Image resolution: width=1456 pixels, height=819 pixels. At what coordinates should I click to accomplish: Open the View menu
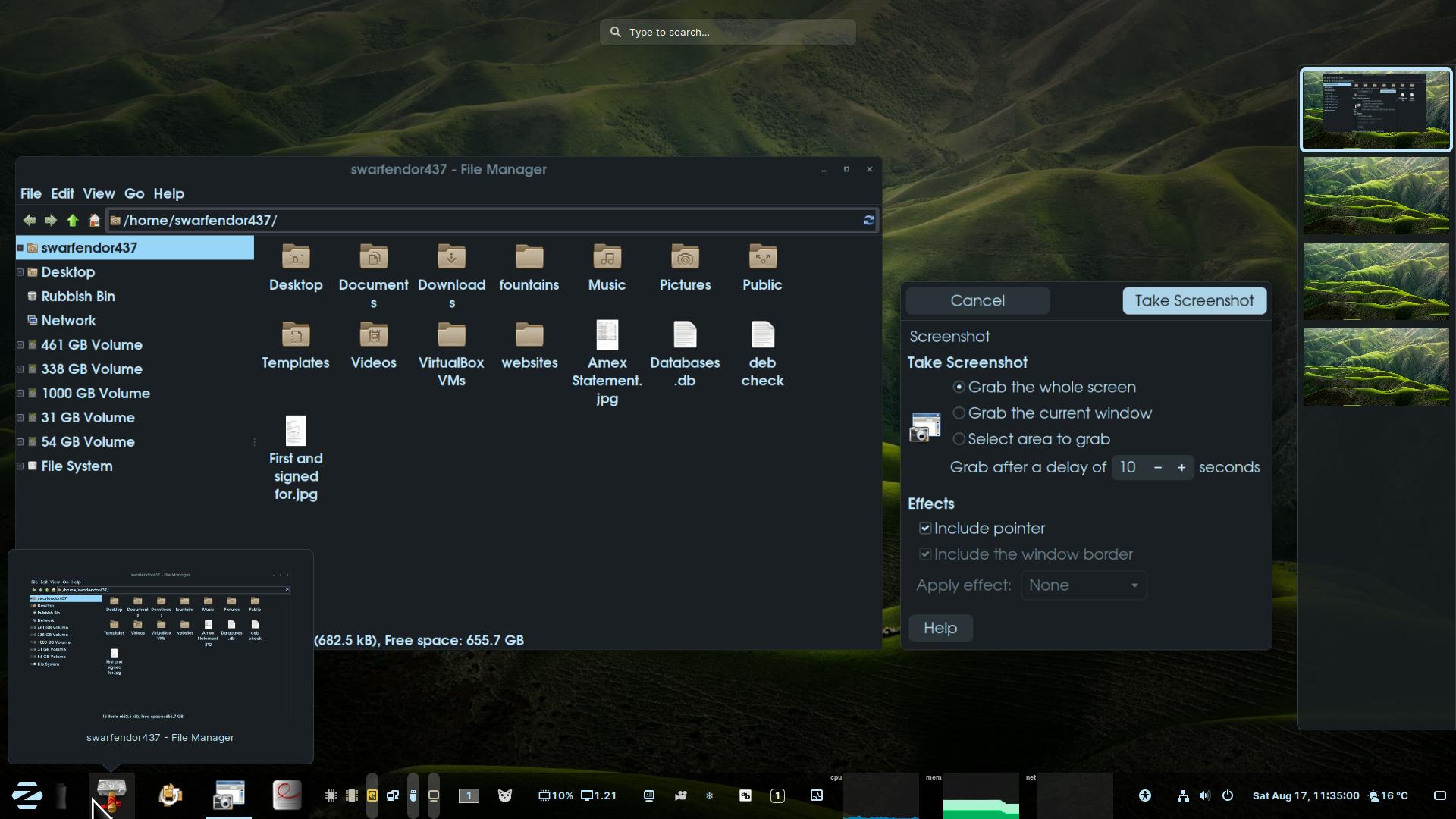point(99,194)
